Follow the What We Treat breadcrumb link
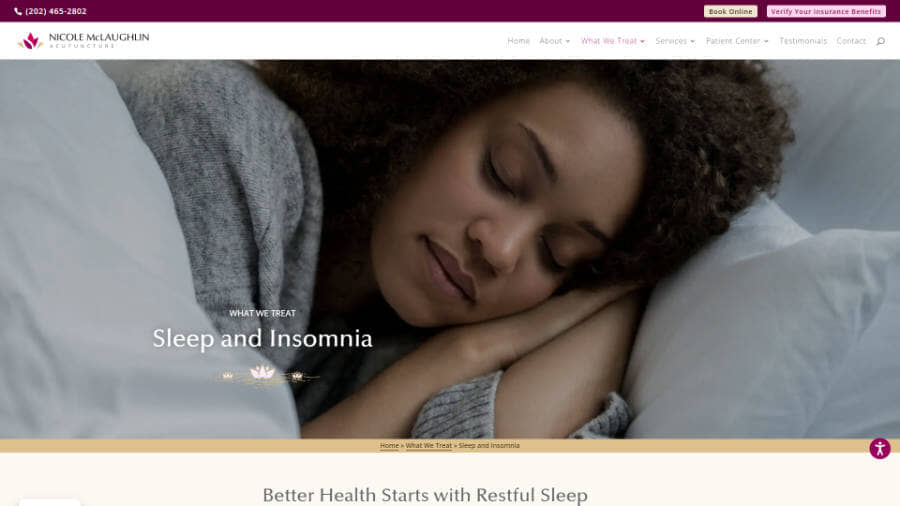The image size is (900, 506). pyautogui.click(x=429, y=446)
